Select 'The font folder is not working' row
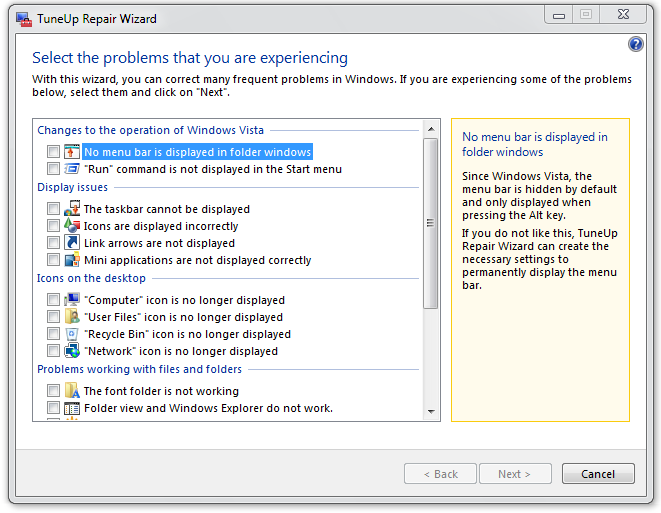This screenshot has width=661, height=513. click(161, 391)
